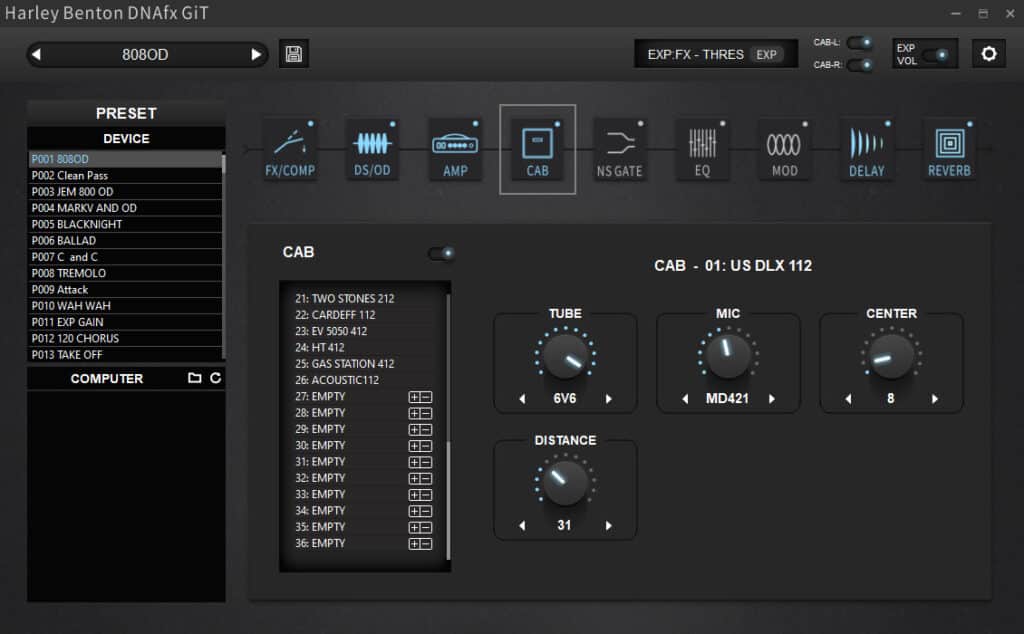Click the DISTANCE knob
This screenshot has height=634, width=1024.
pos(565,483)
